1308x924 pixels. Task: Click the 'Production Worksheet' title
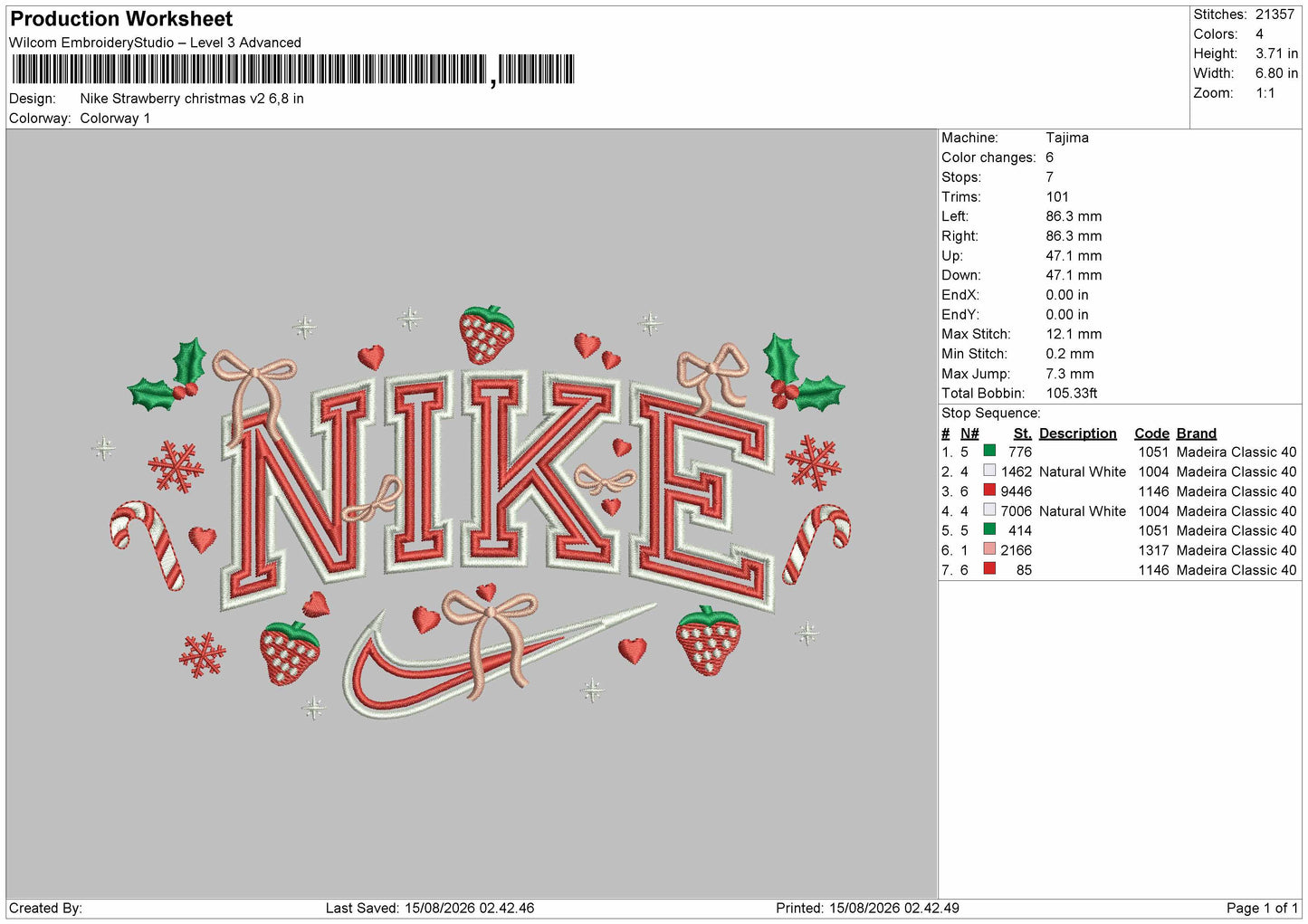point(121,19)
